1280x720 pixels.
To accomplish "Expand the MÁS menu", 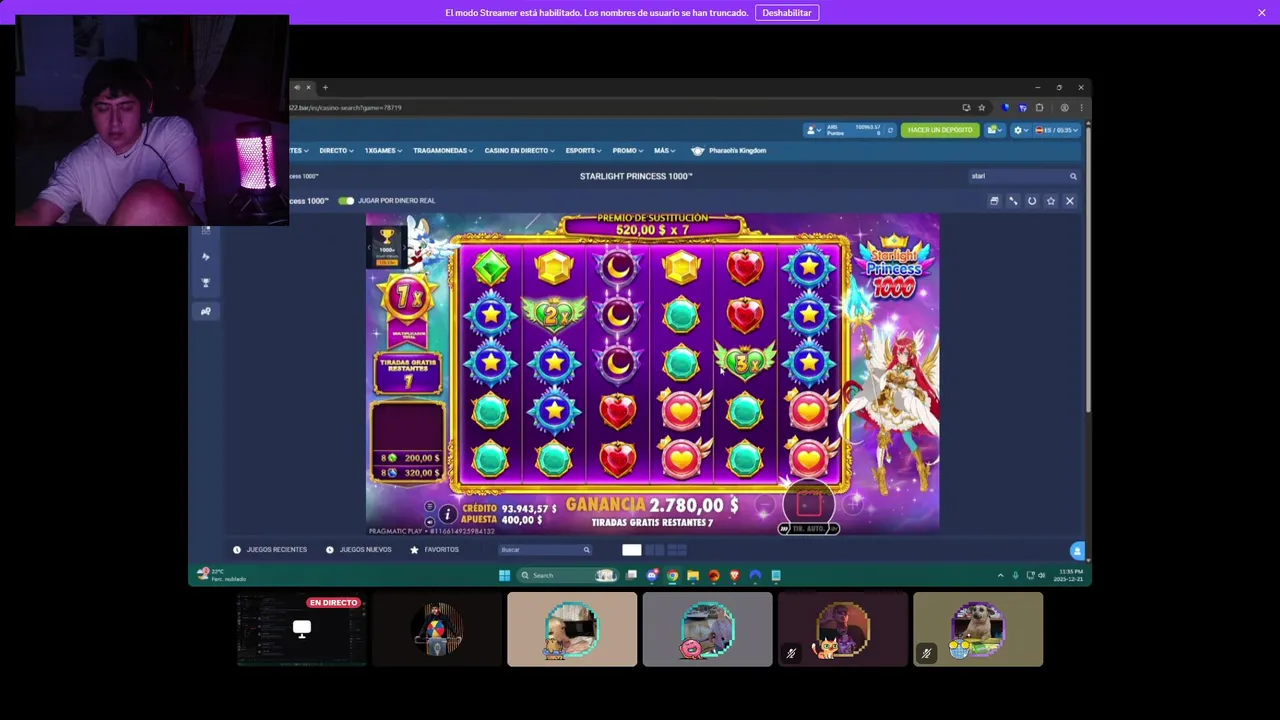I will coord(664,151).
